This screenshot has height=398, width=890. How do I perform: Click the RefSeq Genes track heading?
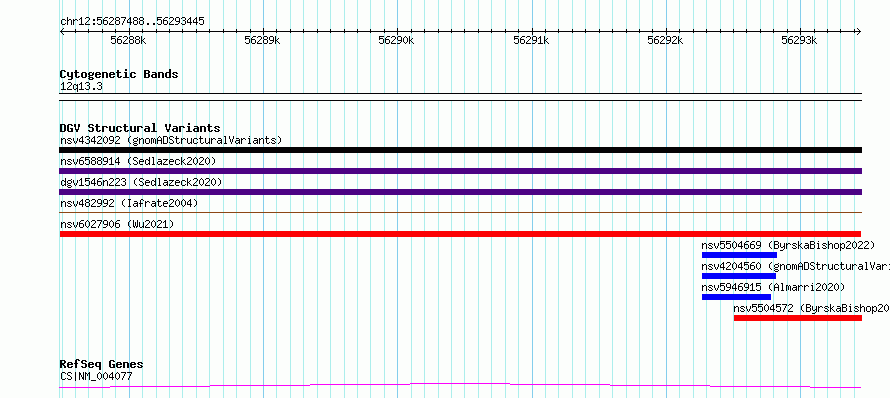pos(102,365)
